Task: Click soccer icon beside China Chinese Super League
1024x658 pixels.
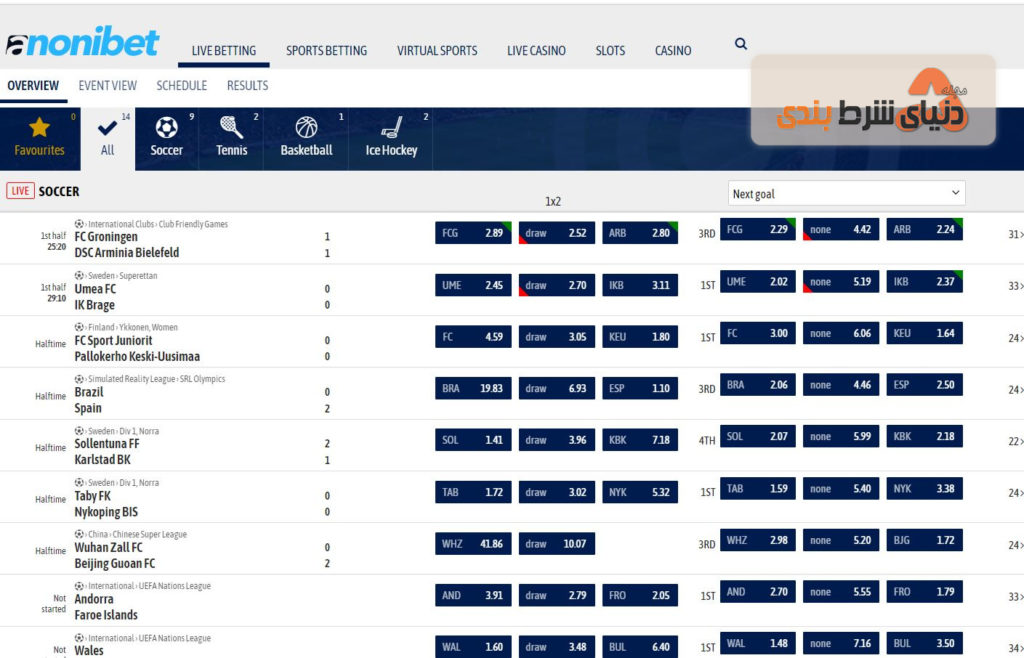Action: [x=79, y=534]
